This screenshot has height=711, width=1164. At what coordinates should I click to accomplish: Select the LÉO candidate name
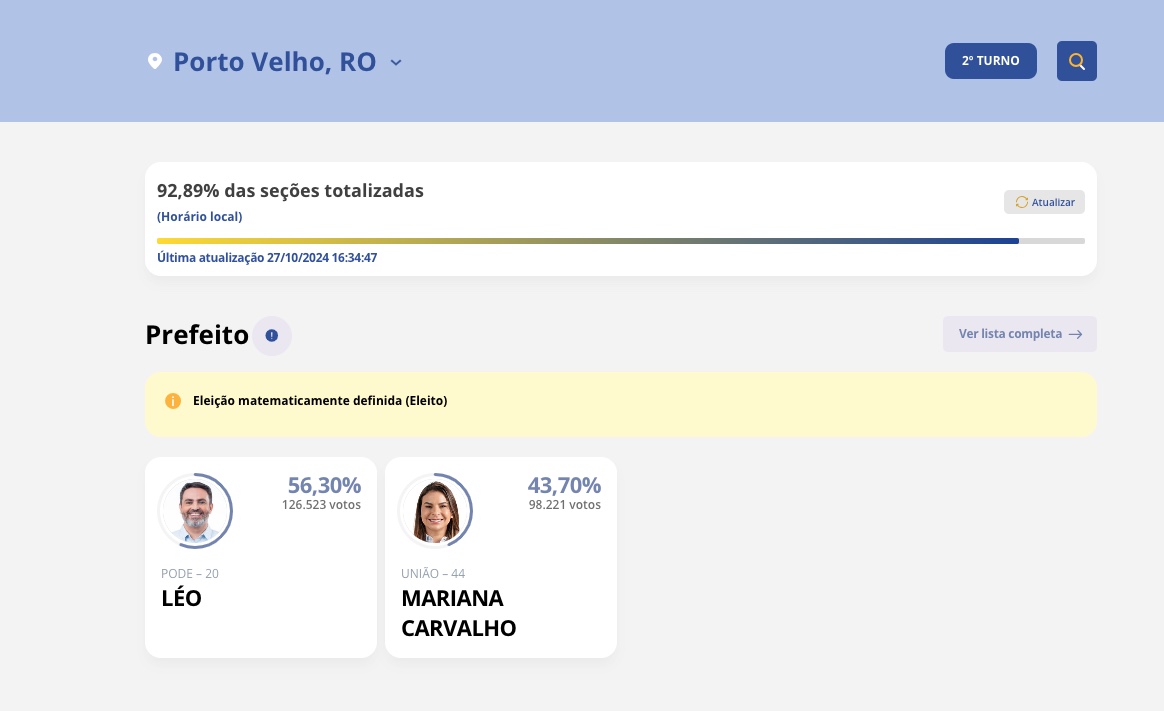pos(182,599)
